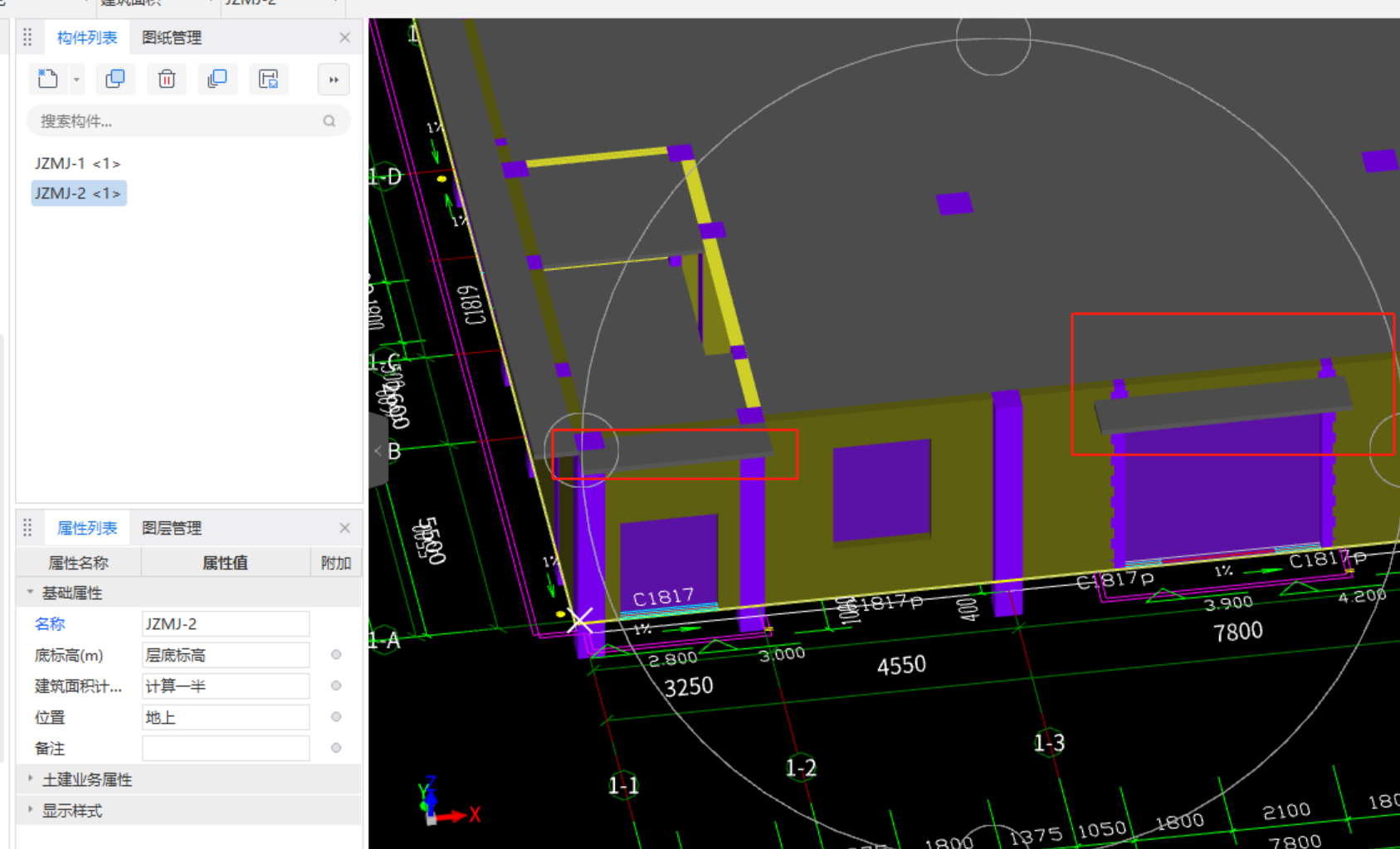Select component JZMJ-1 in list
Viewport: 1400px width, 849px height.
(x=78, y=163)
